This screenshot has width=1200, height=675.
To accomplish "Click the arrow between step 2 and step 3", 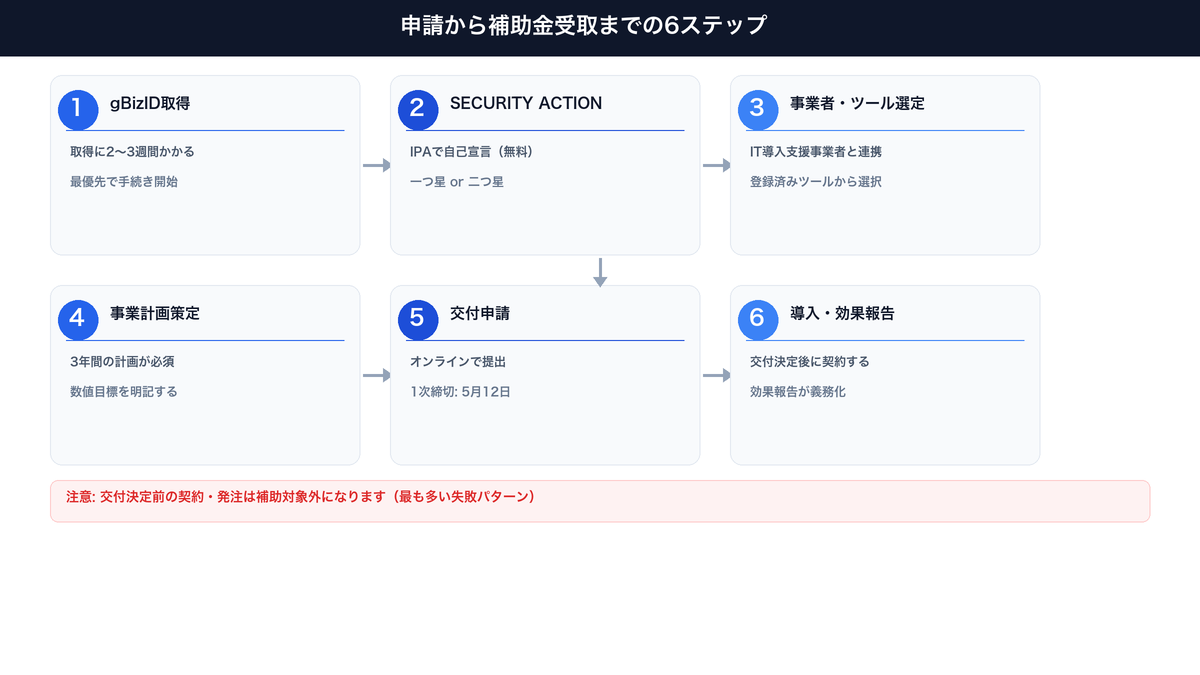I will coord(714,164).
